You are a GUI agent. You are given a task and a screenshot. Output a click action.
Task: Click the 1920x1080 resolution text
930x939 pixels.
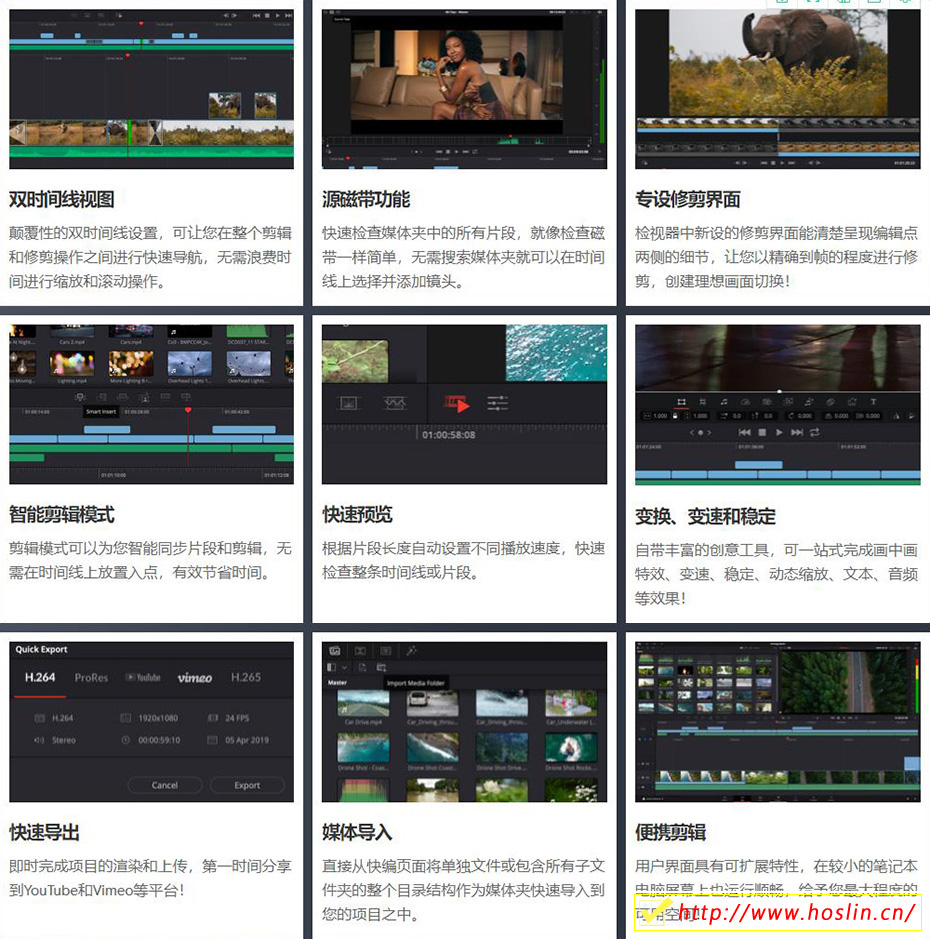158,717
